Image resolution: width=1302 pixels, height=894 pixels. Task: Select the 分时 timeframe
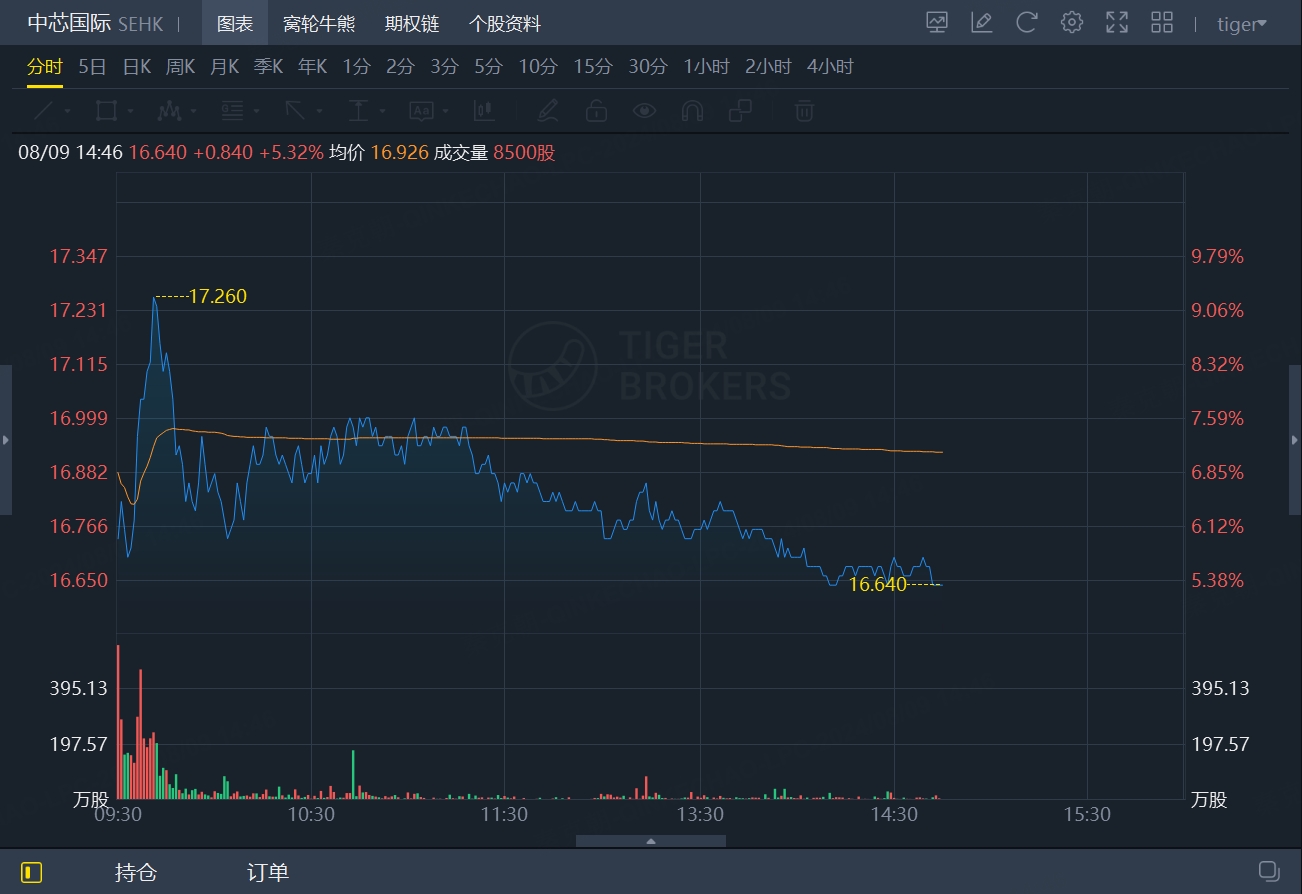[x=45, y=67]
